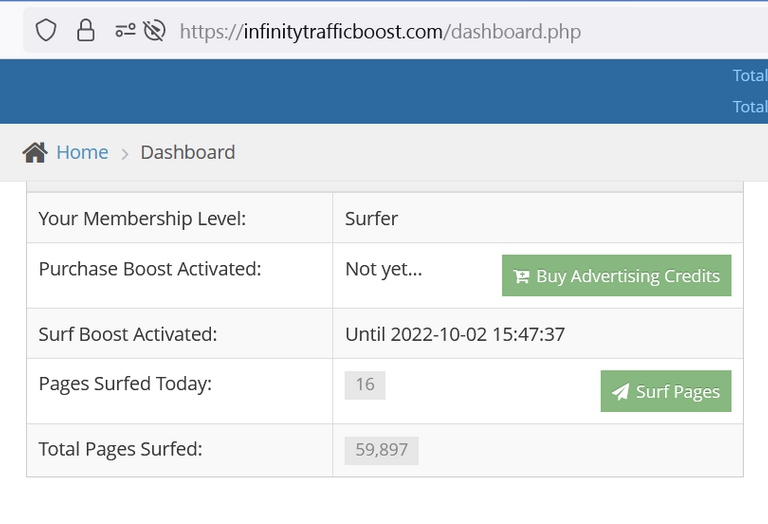
Task: Click the second Total link in blue header
Action: click(750, 107)
